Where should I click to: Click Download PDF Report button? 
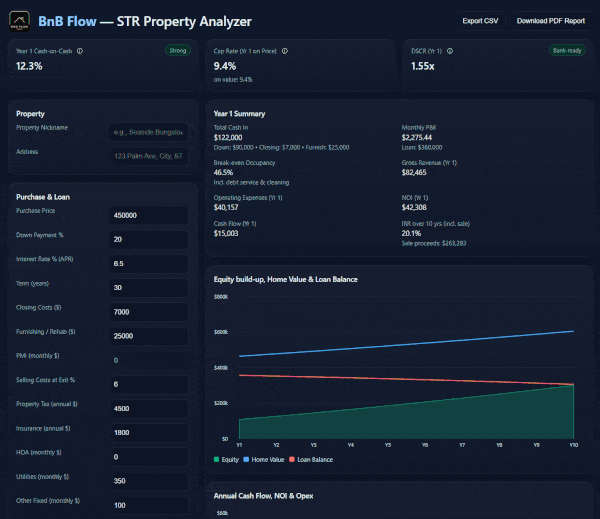point(551,21)
